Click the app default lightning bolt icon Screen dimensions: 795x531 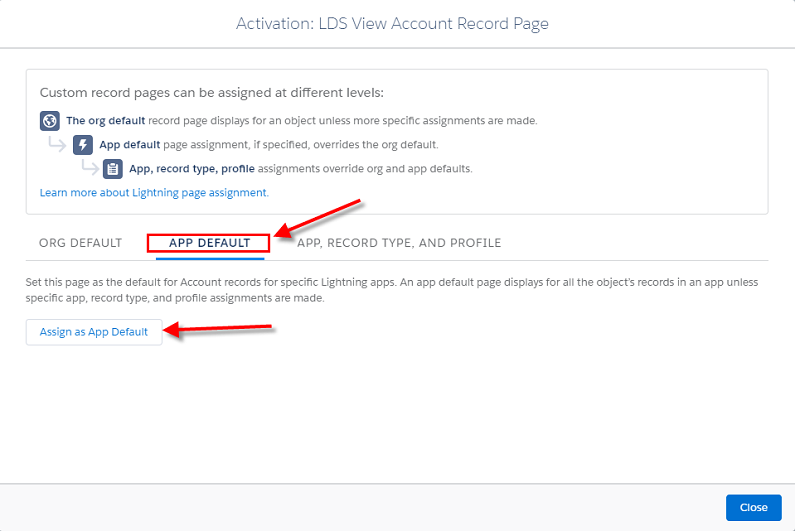(83, 145)
